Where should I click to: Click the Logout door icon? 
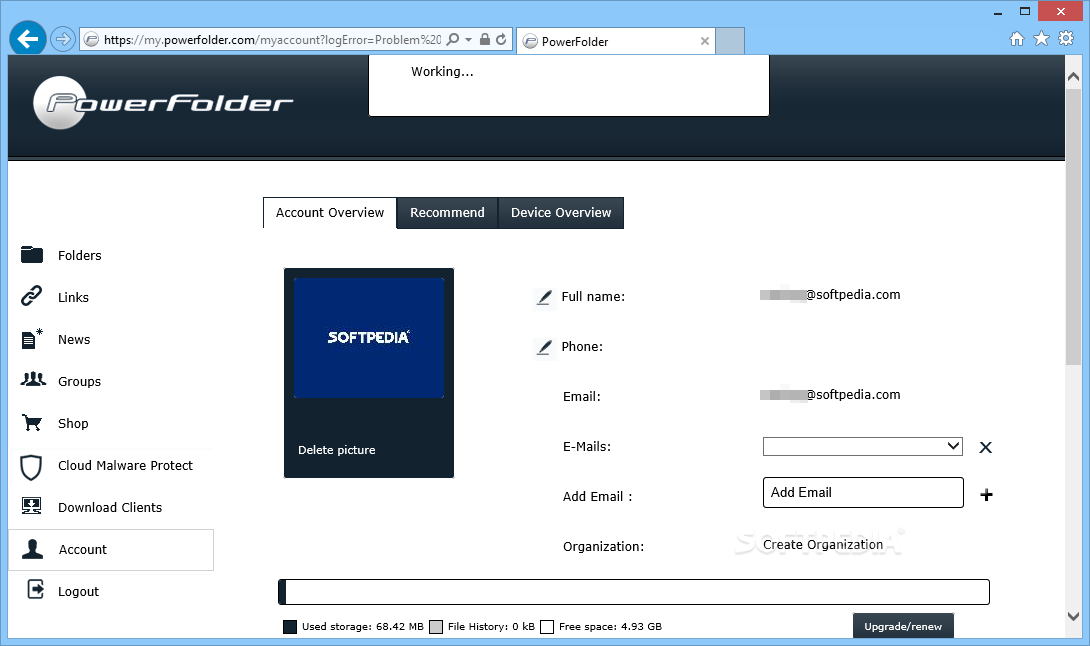(35, 589)
